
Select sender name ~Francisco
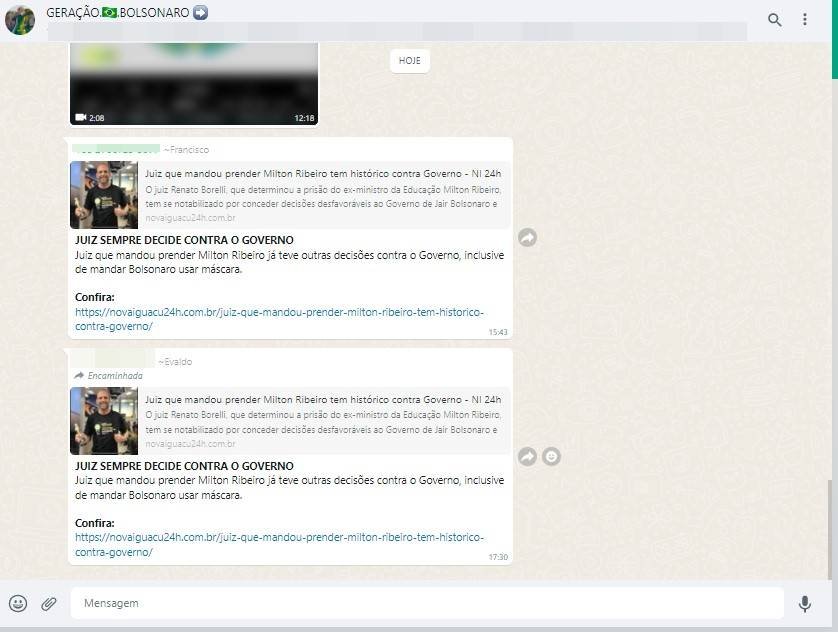click(186, 150)
